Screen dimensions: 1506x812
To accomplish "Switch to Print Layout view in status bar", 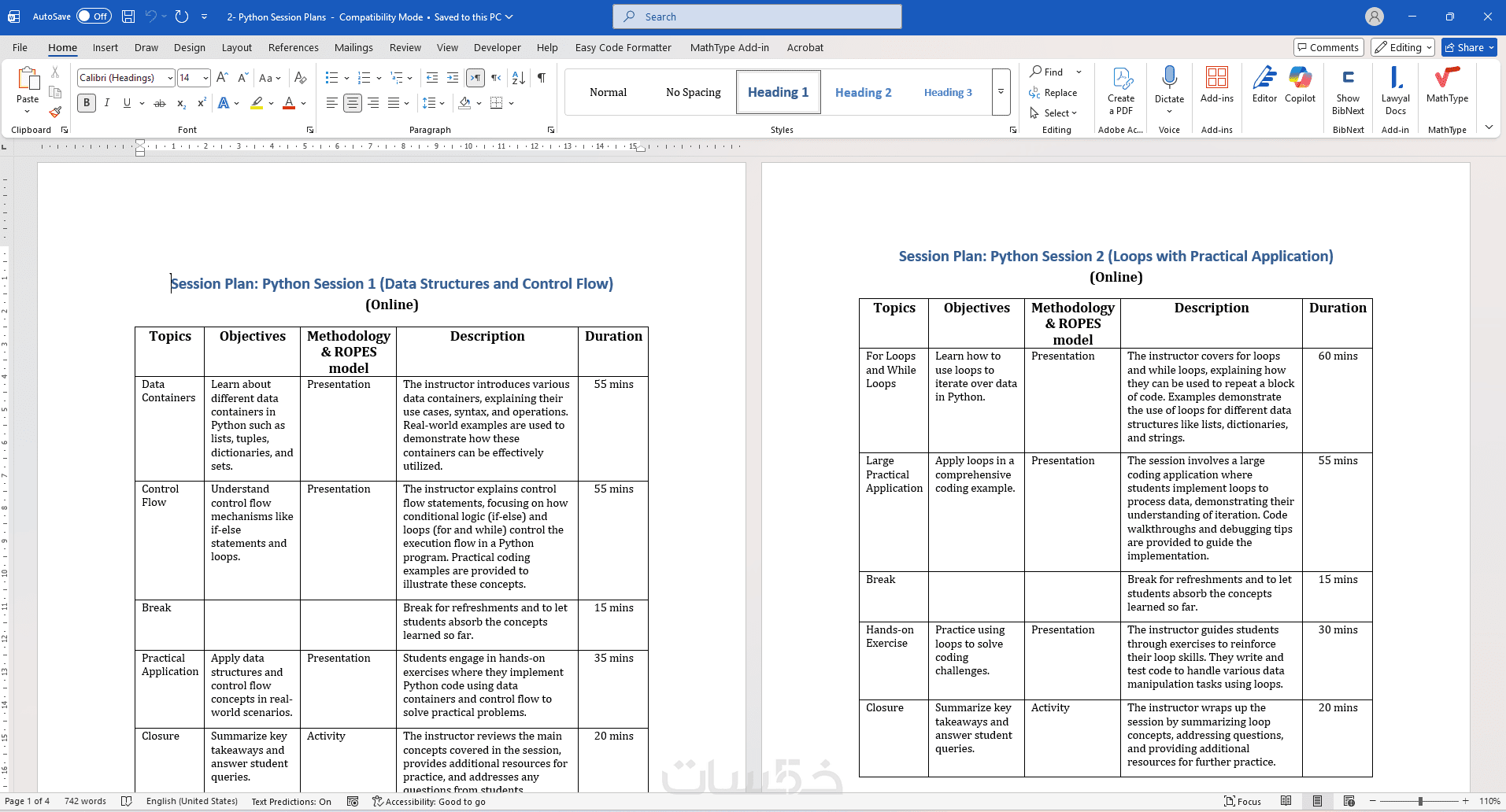I will pos(1317,801).
